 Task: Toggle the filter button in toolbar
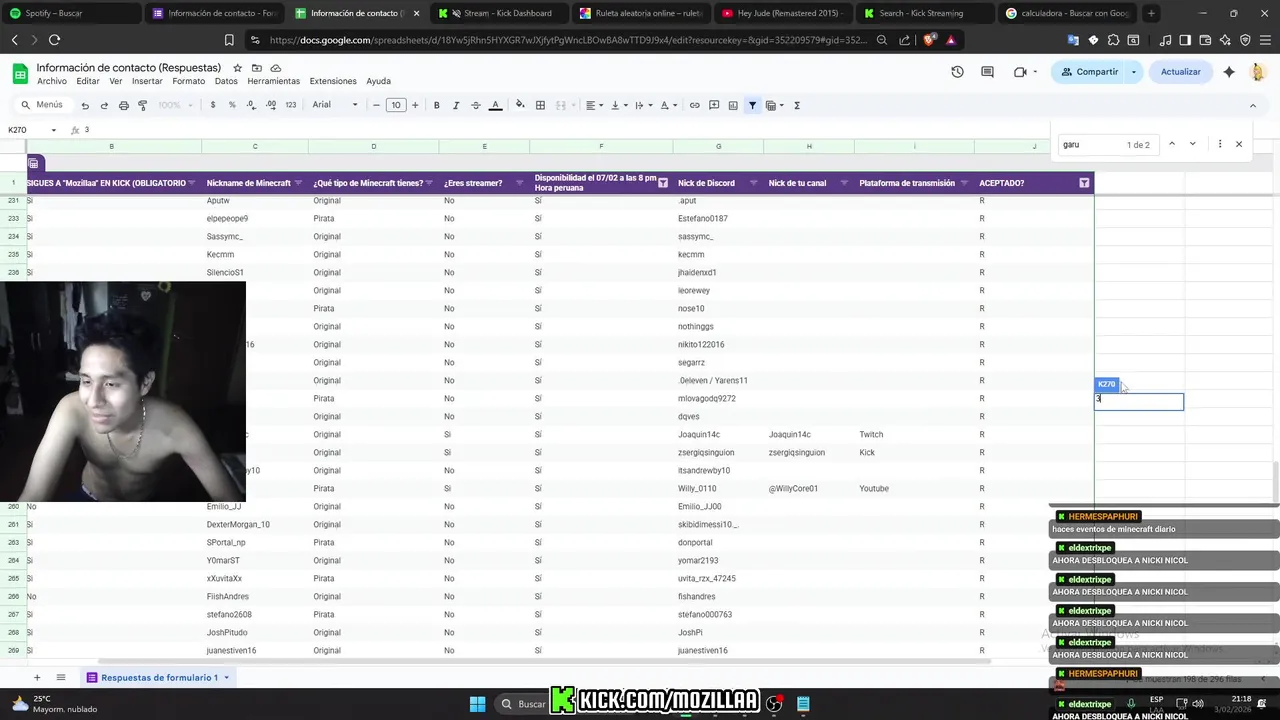click(752, 105)
